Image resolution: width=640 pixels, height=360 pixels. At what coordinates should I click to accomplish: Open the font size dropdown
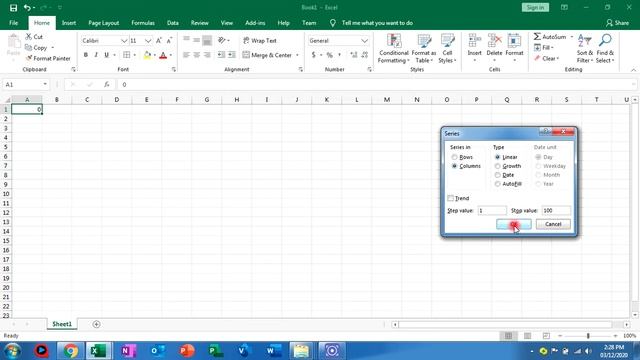pyautogui.click(x=148, y=41)
